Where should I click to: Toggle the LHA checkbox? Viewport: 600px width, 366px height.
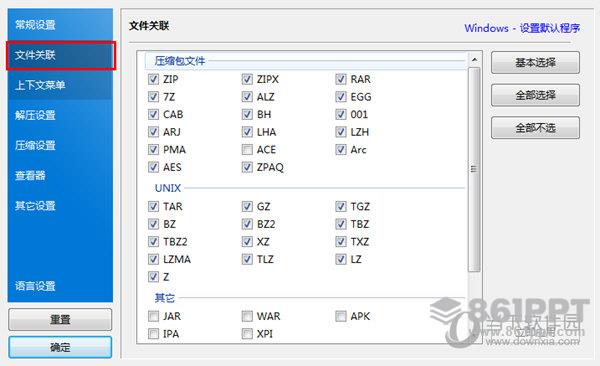tap(247, 132)
